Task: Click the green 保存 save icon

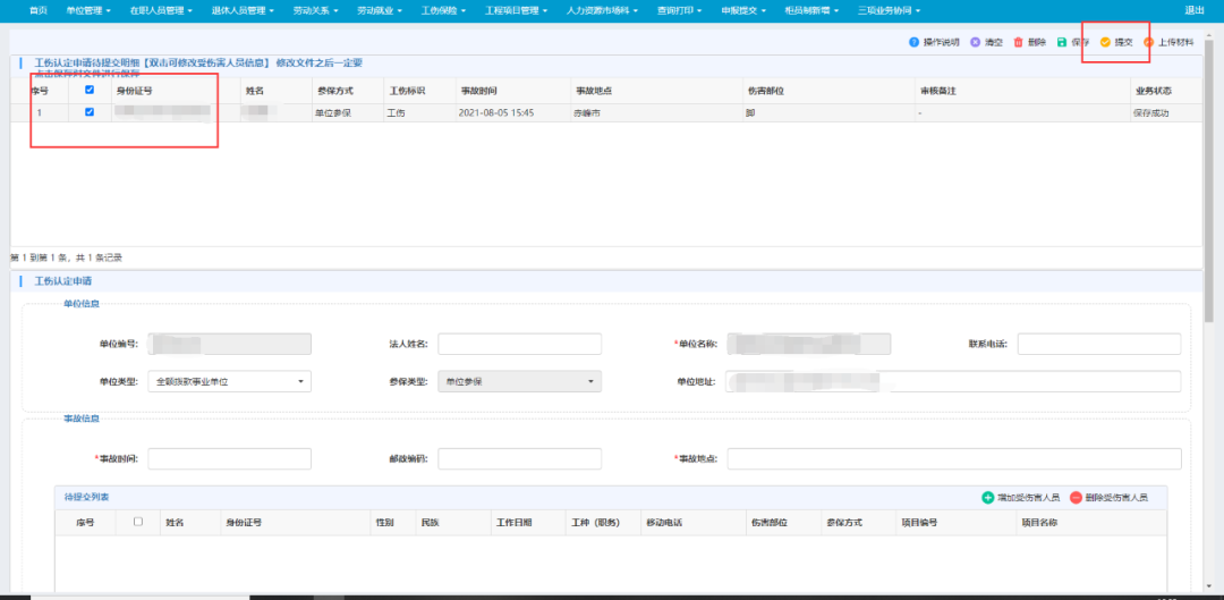Action: pyautogui.click(x=1062, y=42)
